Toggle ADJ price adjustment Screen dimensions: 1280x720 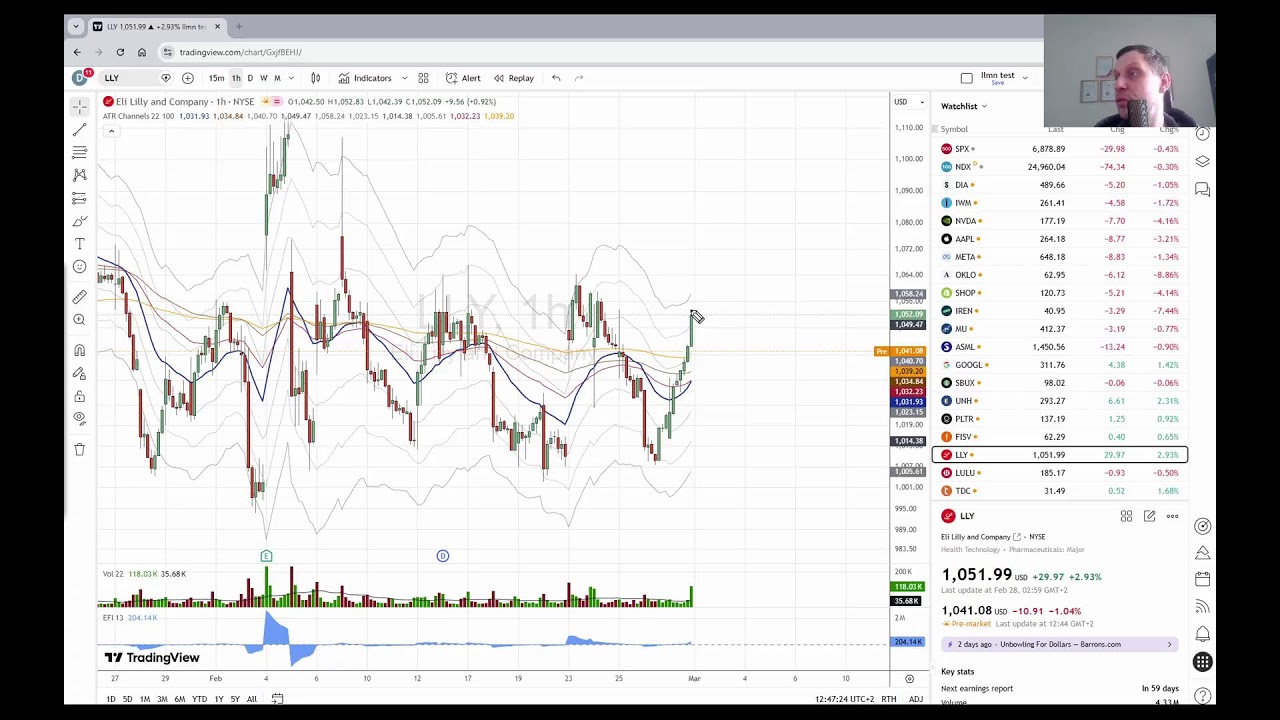click(x=916, y=699)
